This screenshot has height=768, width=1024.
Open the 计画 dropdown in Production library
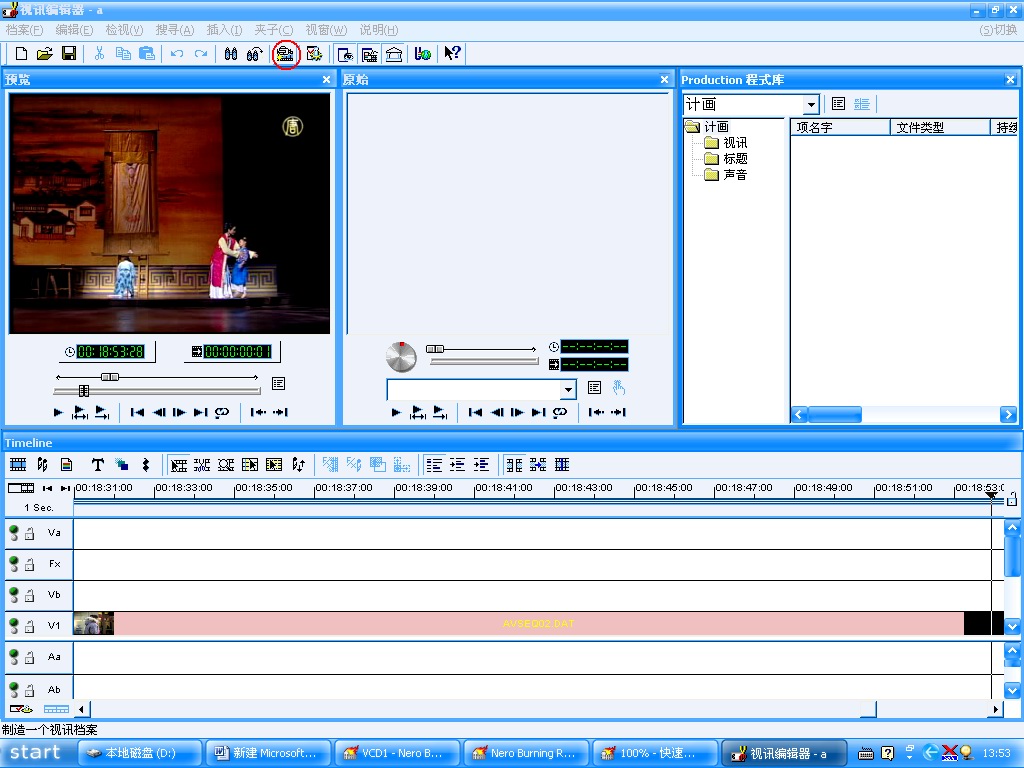(x=810, y=105)
